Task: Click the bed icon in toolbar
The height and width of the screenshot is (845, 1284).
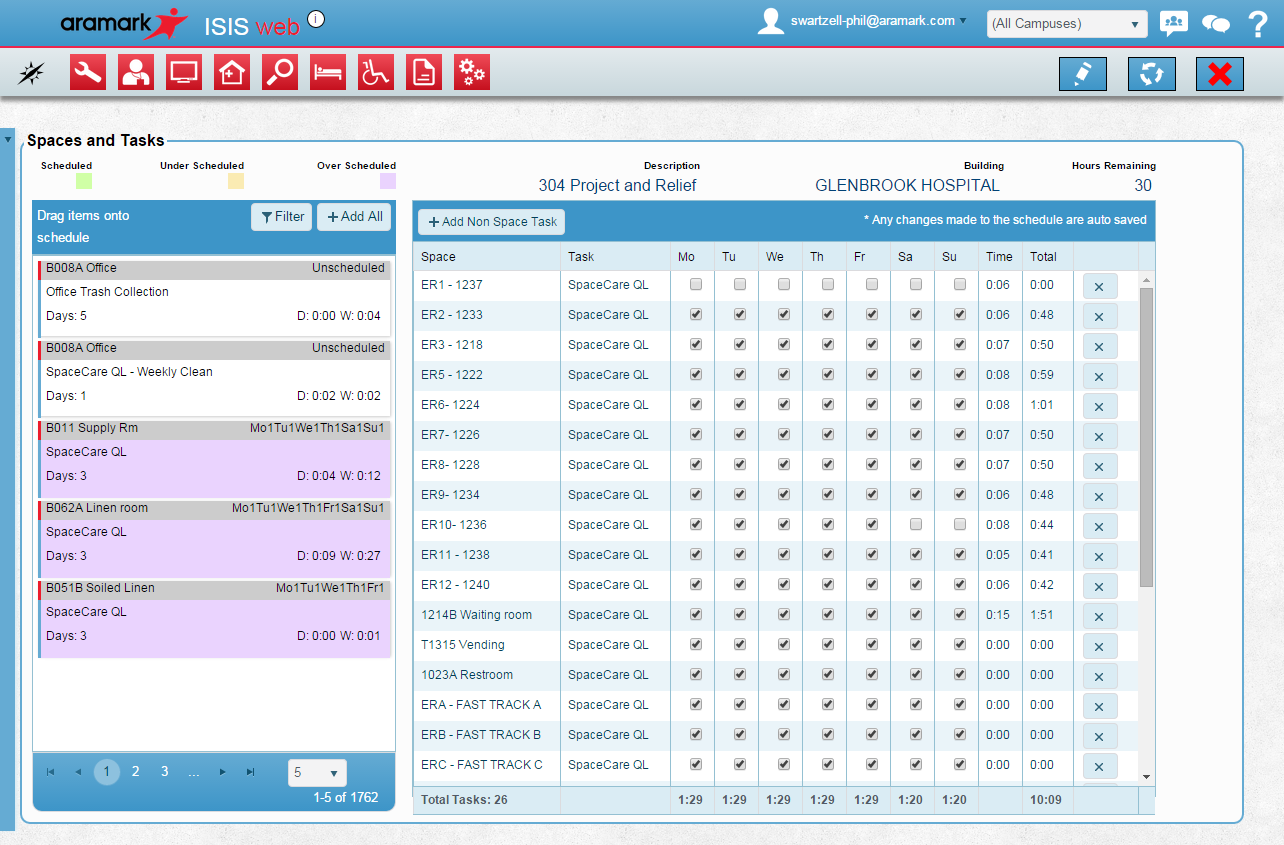Action: point(328,73)
